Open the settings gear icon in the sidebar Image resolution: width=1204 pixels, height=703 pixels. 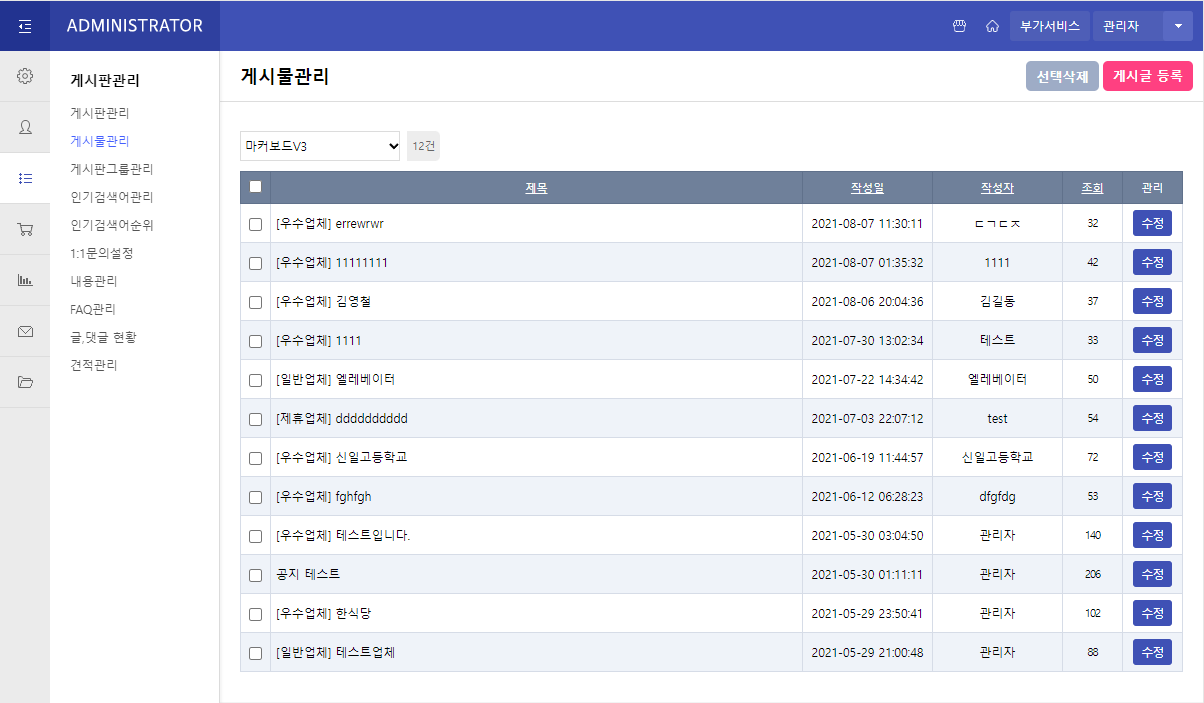[25, 76]
